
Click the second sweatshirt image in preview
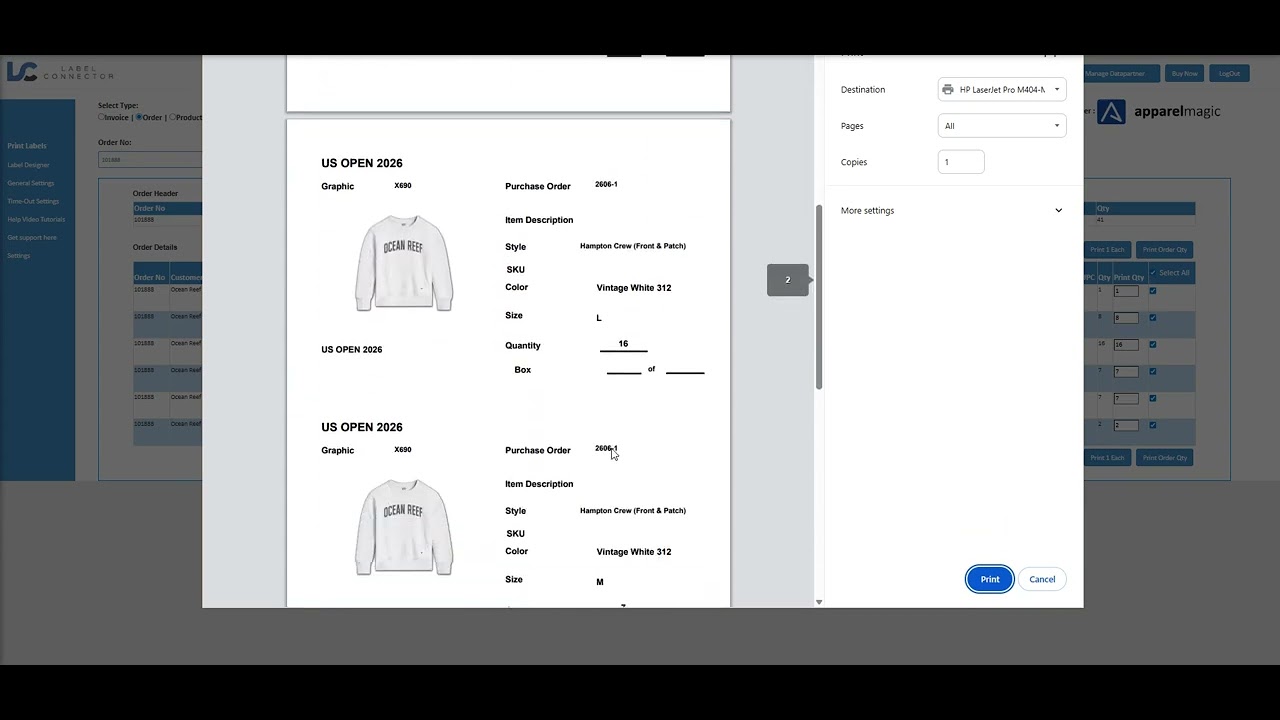pyautogui.click(x=404, y=527)
